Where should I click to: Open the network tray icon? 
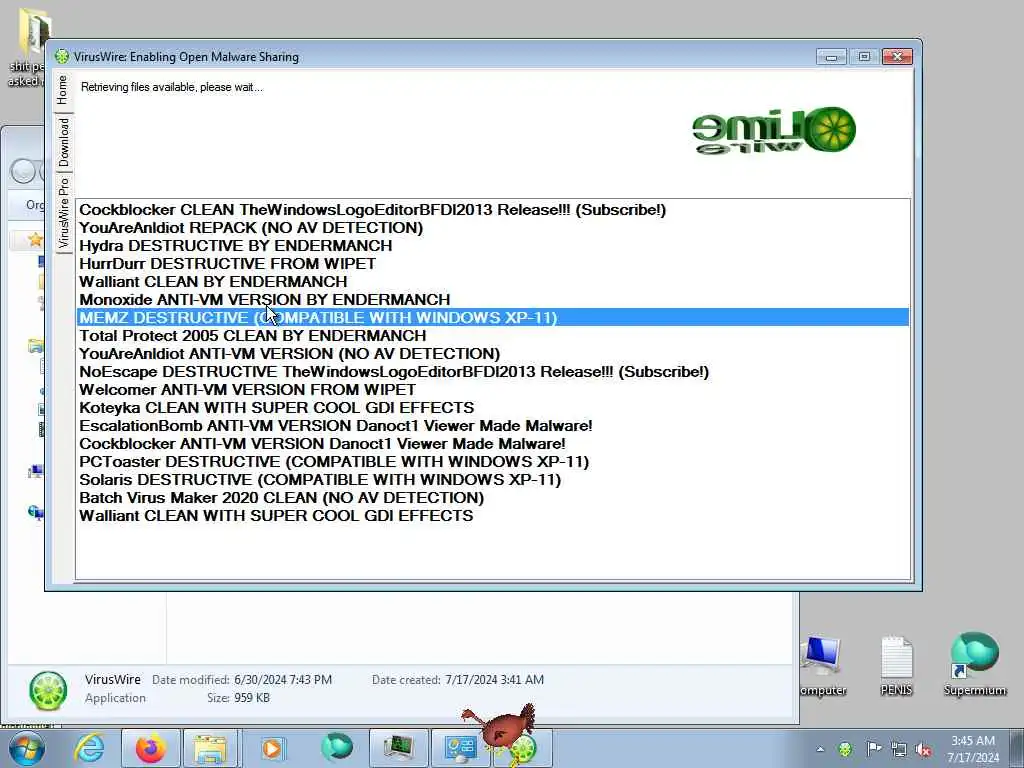point(899,749)
